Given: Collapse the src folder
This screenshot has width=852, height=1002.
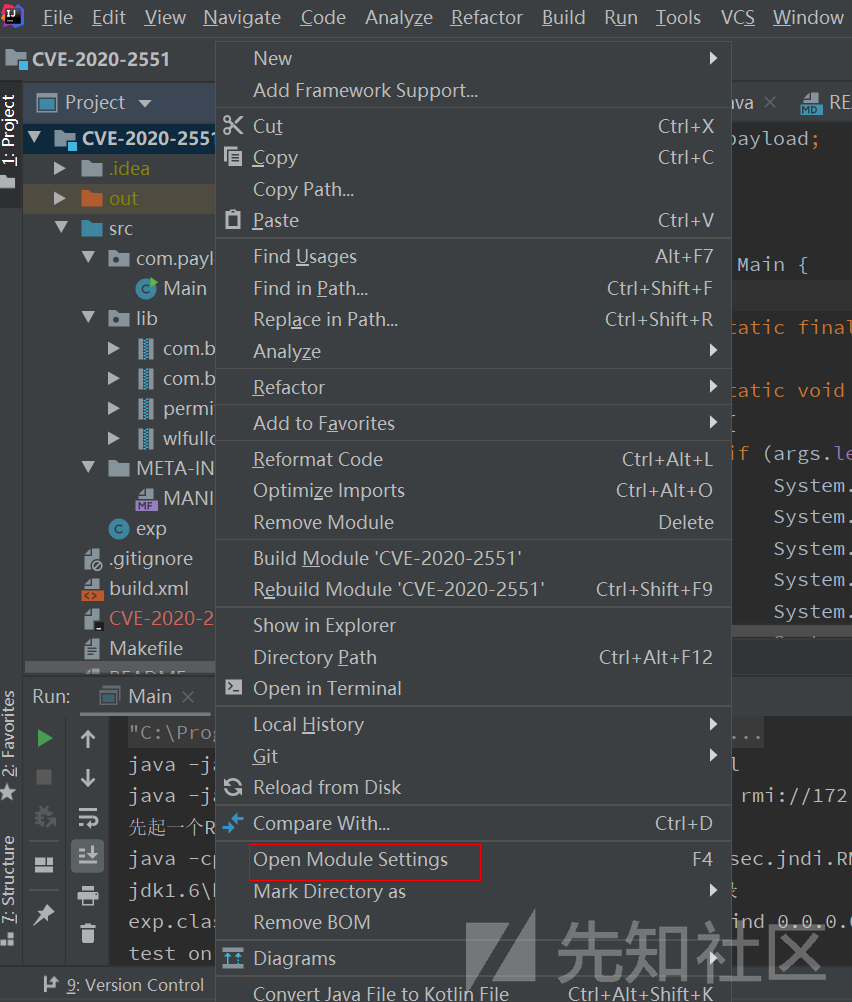Looking at the screenshot, I should tap(61, 227).
